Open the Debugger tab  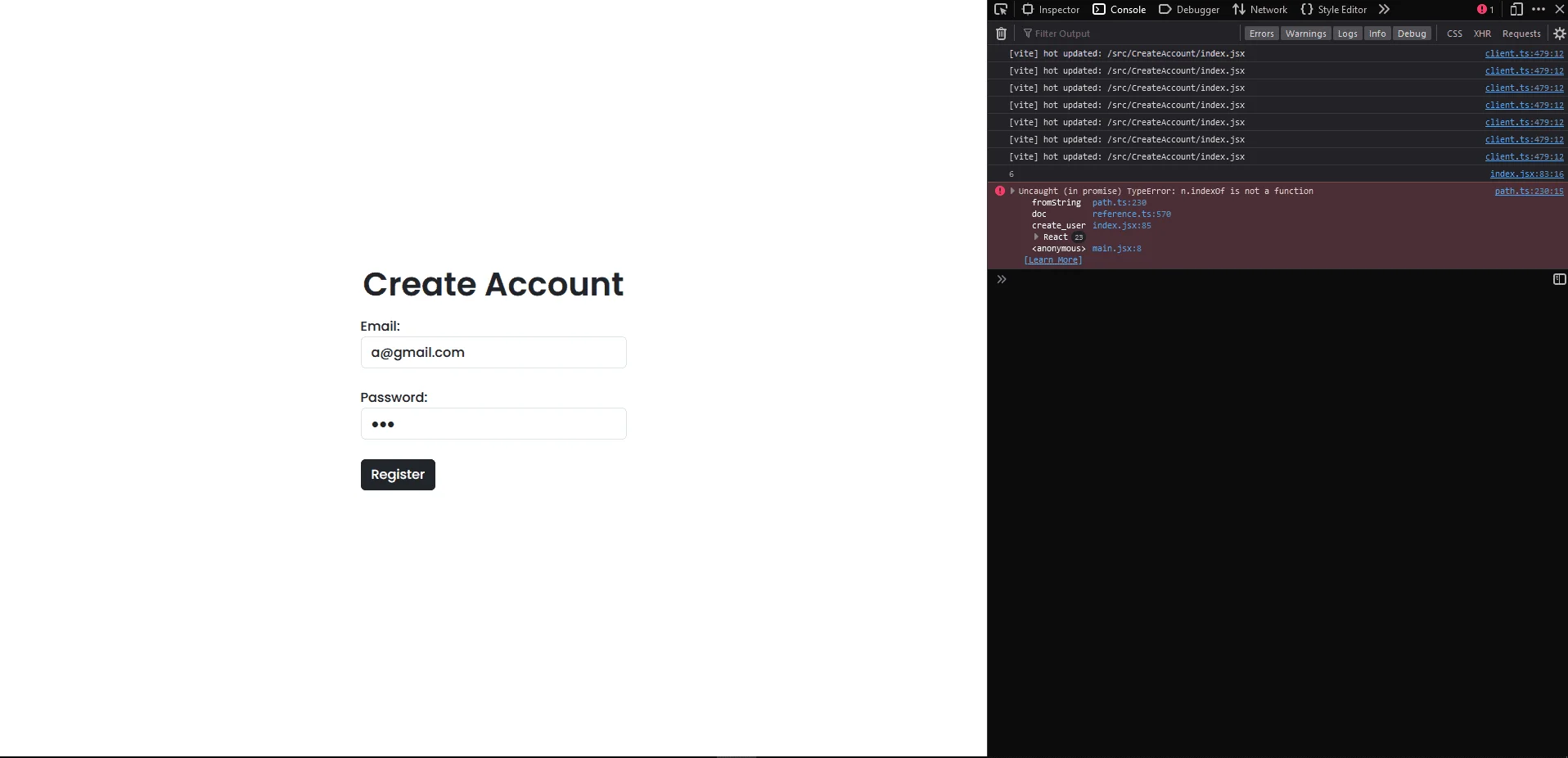click(x=1188, y=10)
